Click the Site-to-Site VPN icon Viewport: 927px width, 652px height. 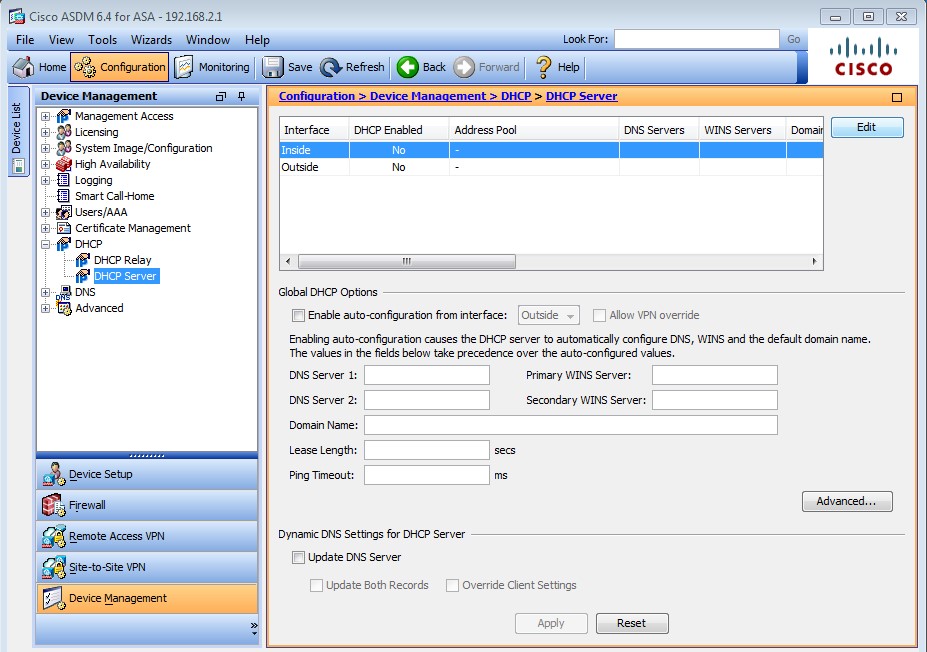[x=53, y=567]
